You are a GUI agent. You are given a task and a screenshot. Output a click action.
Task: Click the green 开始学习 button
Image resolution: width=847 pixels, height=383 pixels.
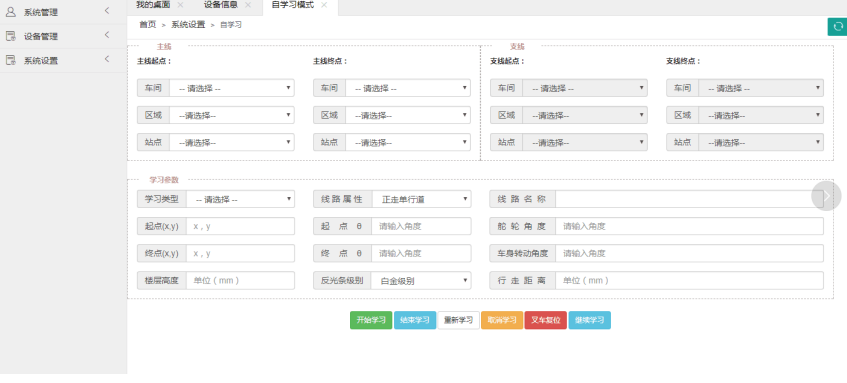click(x=371, y=320)
